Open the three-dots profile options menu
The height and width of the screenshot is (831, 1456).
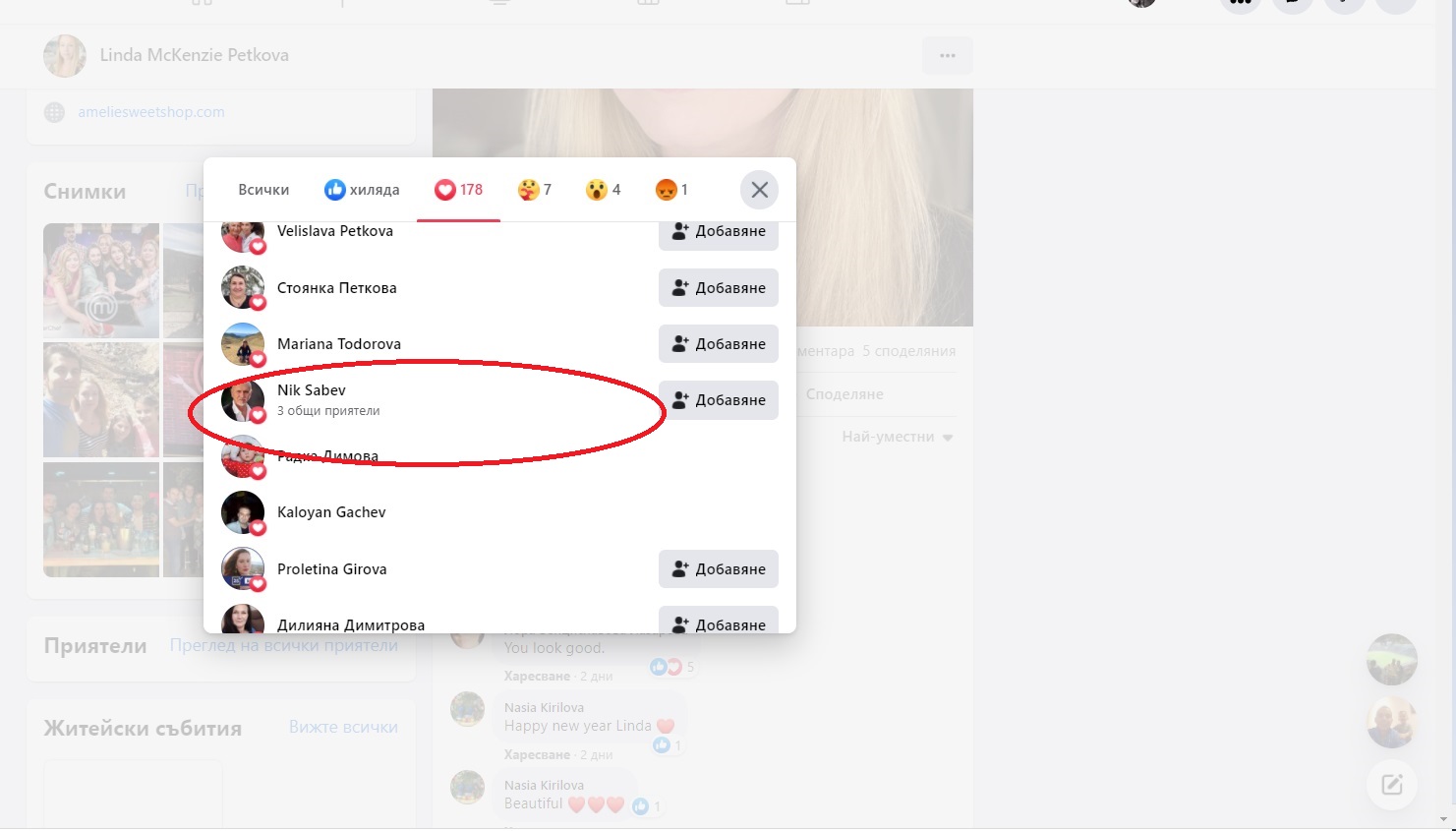(947, 56)
